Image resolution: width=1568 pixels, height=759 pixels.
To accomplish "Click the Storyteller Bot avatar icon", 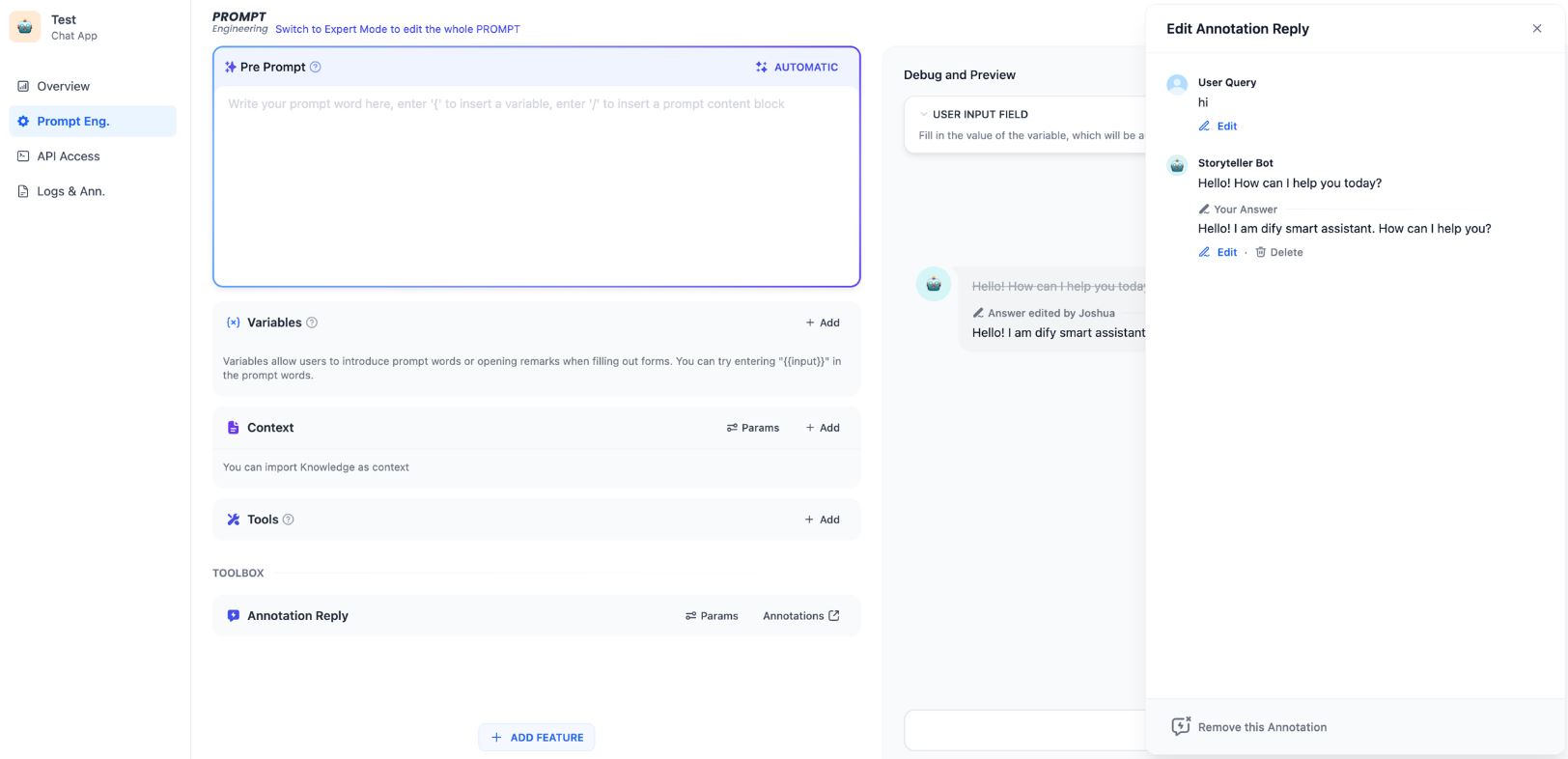I will [1177, 165].
